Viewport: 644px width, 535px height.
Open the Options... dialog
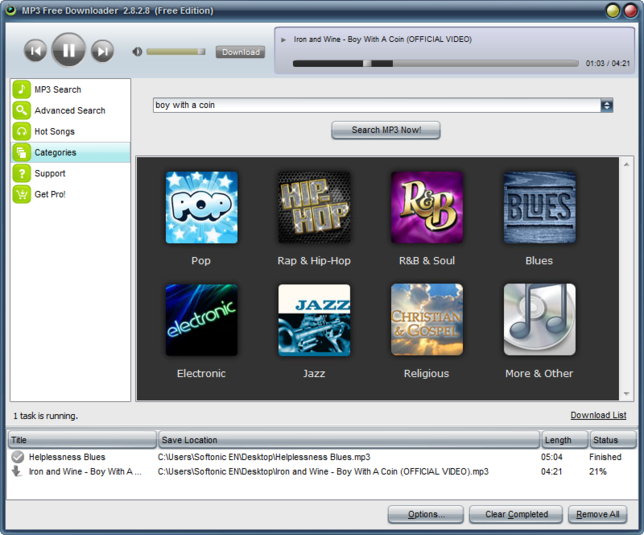pyautogui.click(x=426, y=514)
